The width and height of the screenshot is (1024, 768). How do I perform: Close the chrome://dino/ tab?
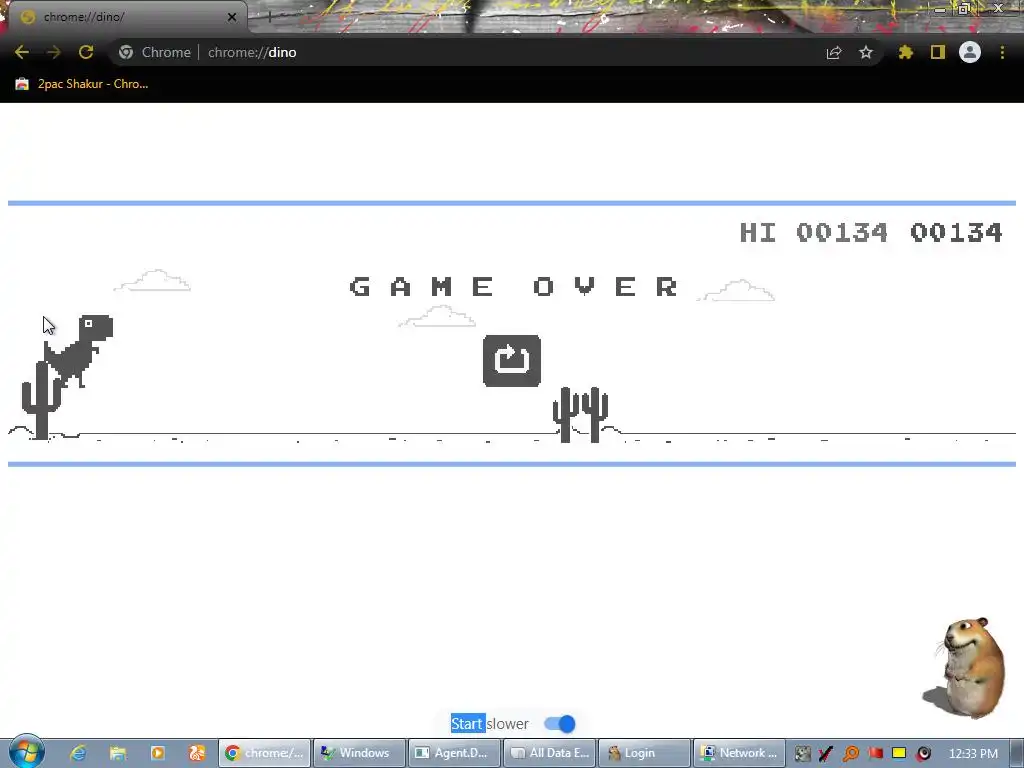coord(232,17)
